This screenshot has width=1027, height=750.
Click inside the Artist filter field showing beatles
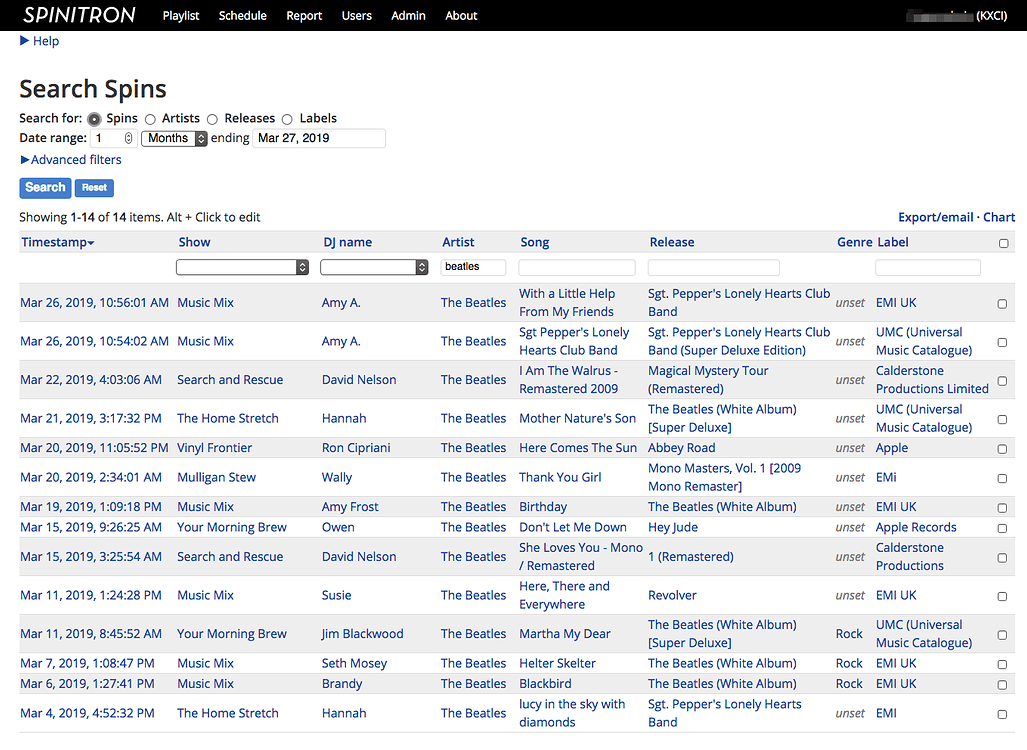pos(472,267)
